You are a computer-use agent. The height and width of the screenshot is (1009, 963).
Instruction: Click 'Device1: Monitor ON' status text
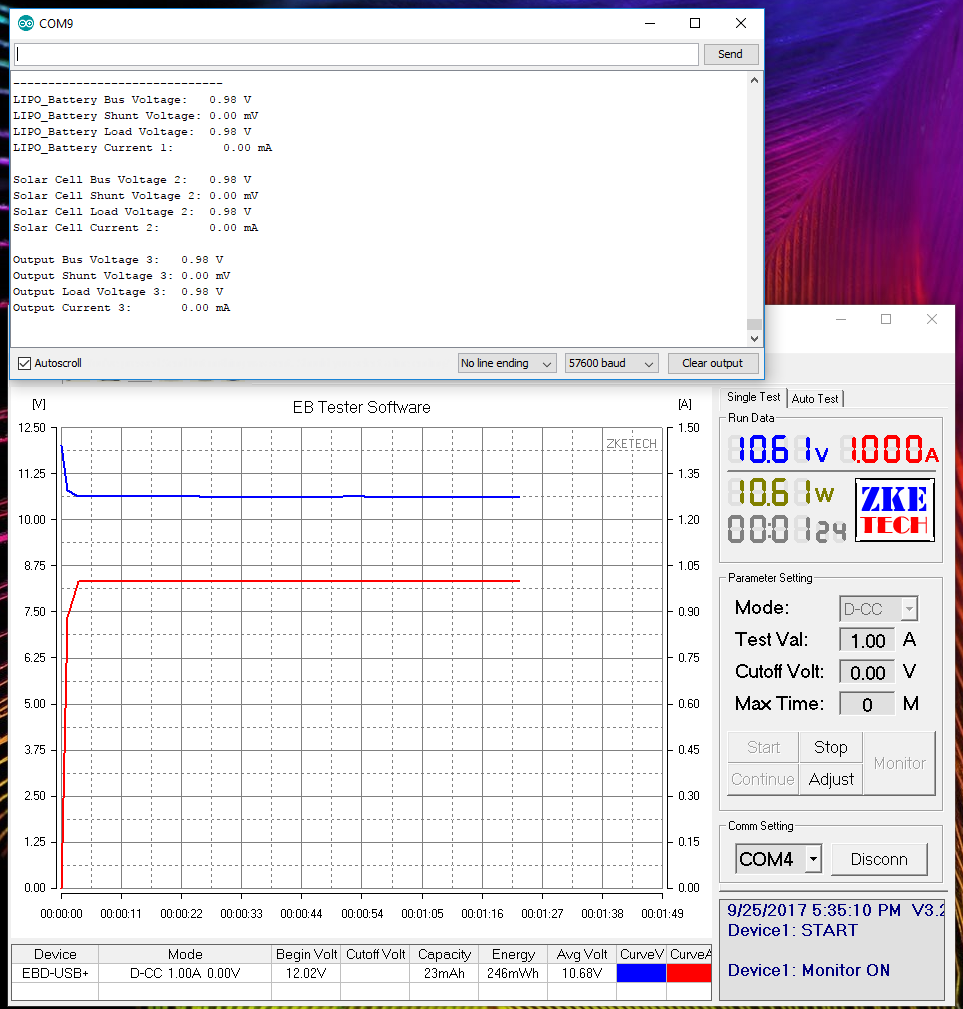point(809,970)
